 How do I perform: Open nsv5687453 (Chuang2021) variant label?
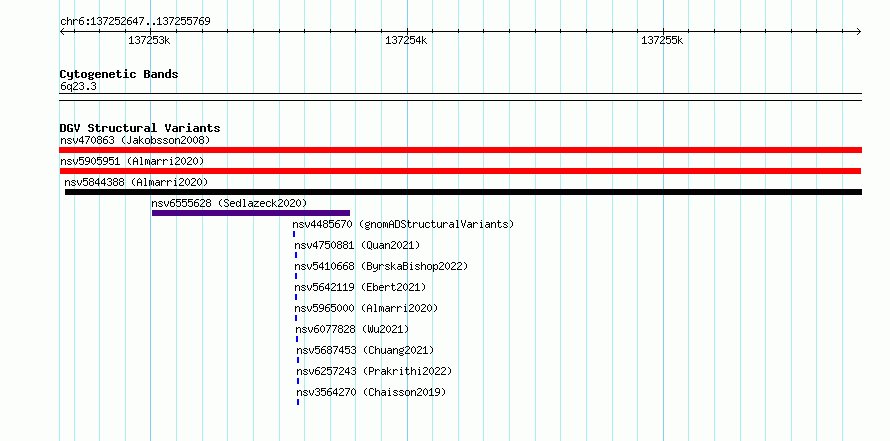pos(365,350)
